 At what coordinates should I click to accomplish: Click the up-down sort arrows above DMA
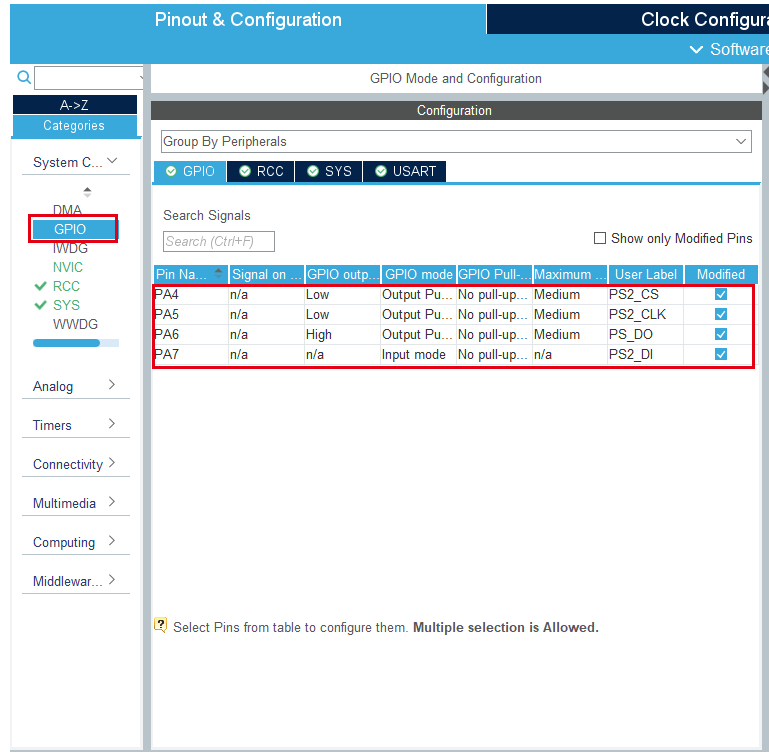tap(87, 192)
